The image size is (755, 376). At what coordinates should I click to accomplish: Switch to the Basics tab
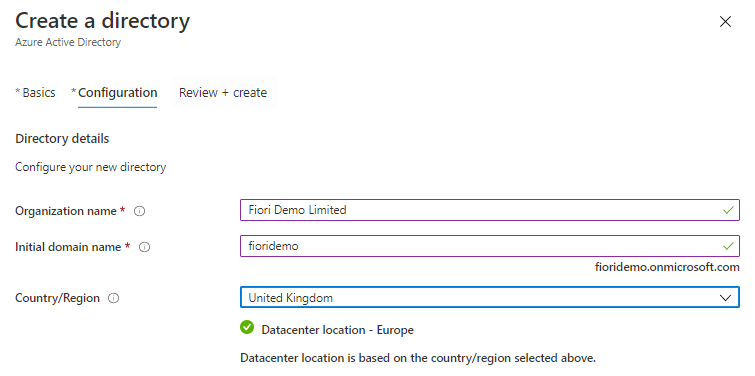pyautogui.click(x=36, y=92)
